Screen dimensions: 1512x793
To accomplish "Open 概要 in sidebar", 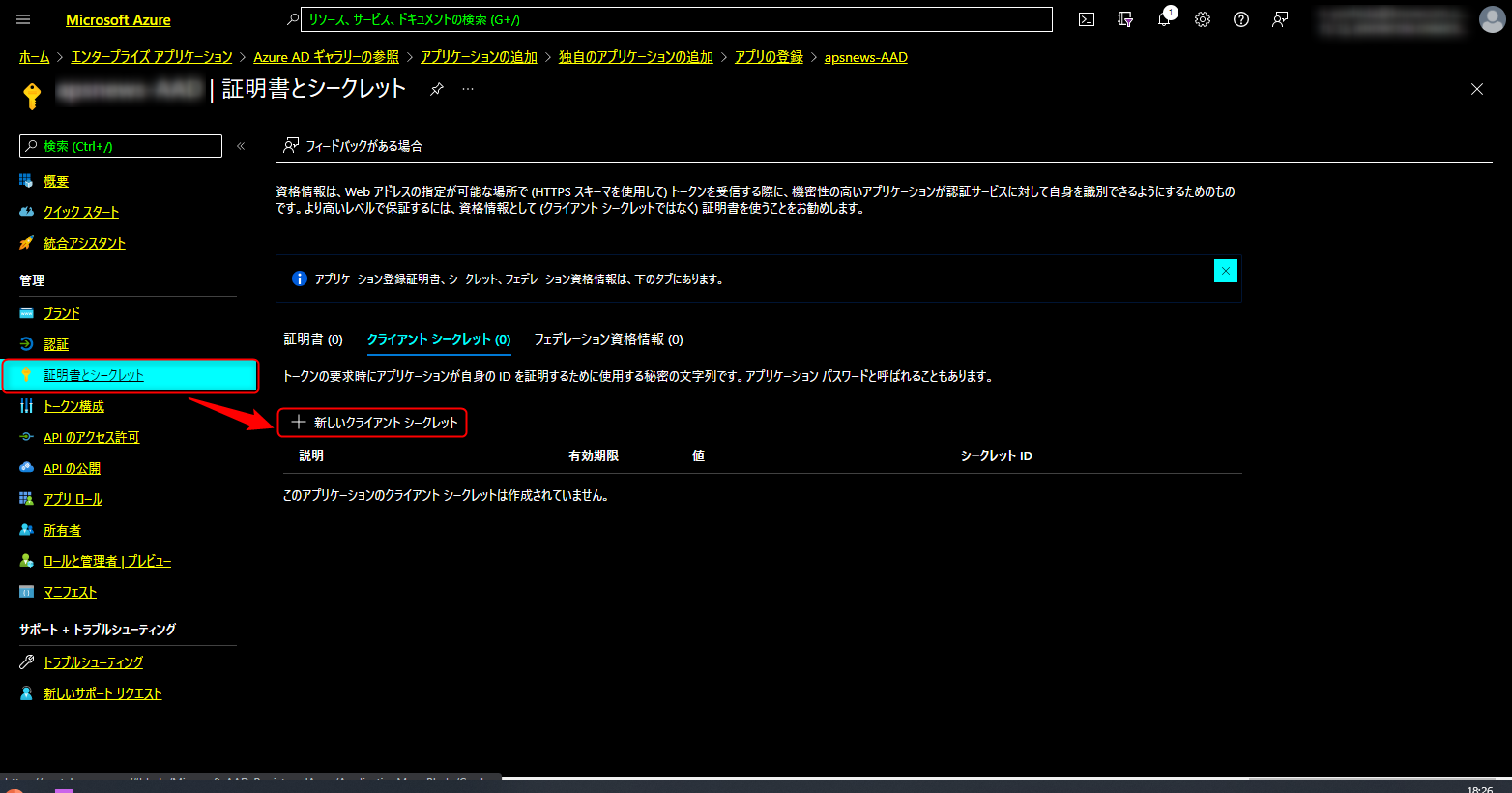I will 56,181.
